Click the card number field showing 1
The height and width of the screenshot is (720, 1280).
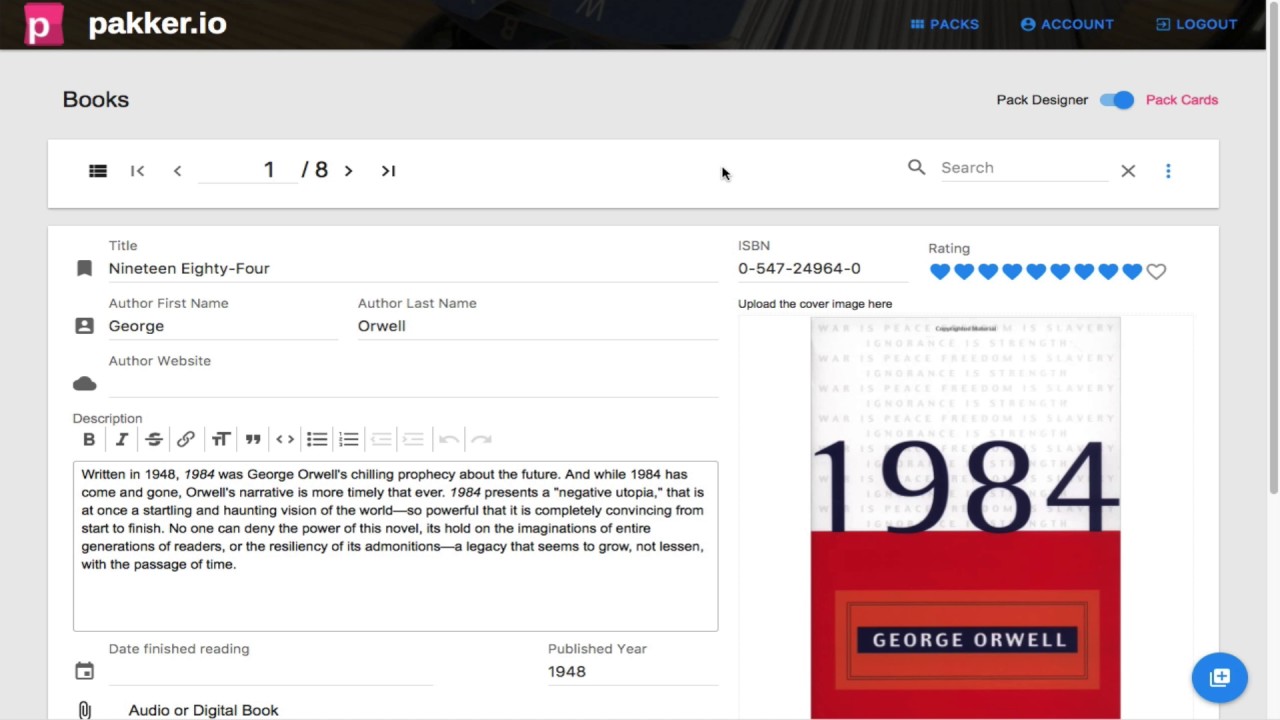click(x=247, y=170)
